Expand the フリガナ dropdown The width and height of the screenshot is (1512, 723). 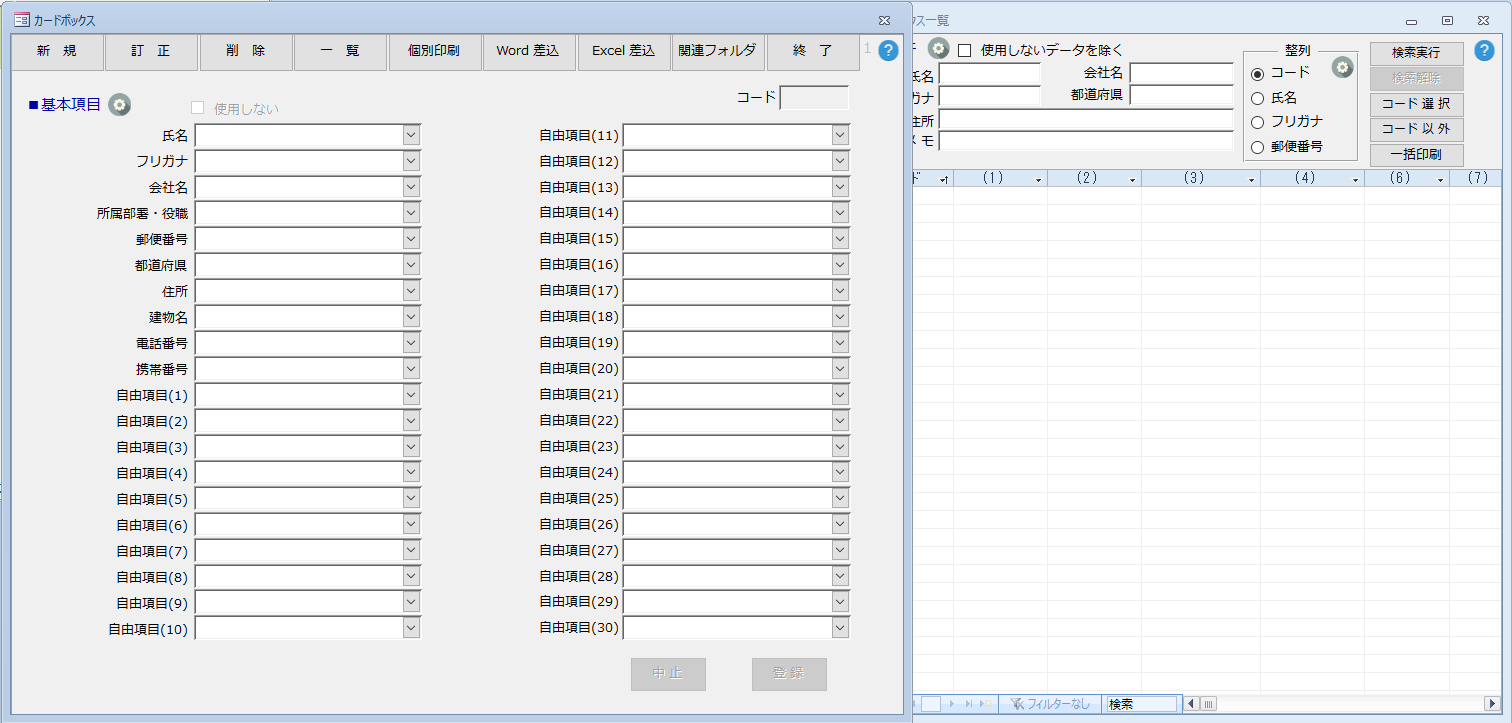point(411,161)
